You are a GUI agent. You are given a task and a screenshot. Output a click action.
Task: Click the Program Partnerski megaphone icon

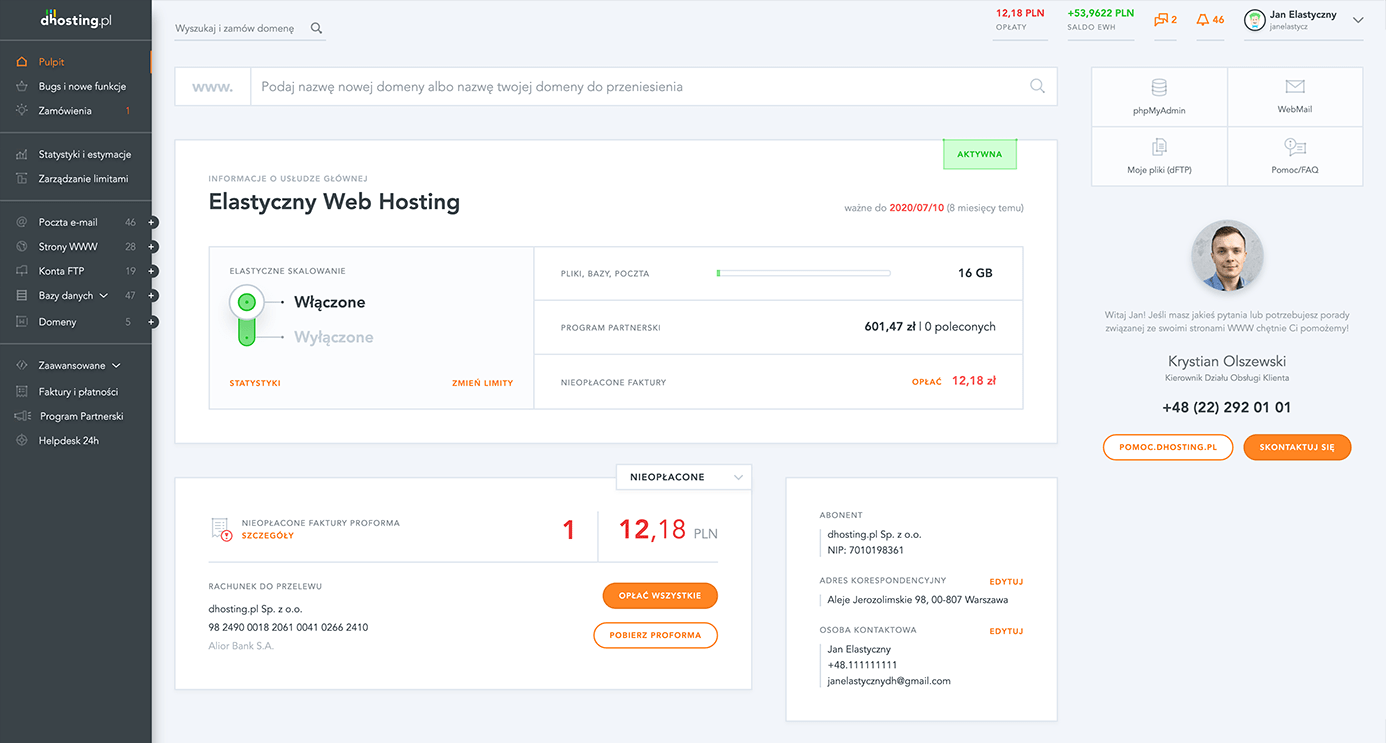pos(22,416)
